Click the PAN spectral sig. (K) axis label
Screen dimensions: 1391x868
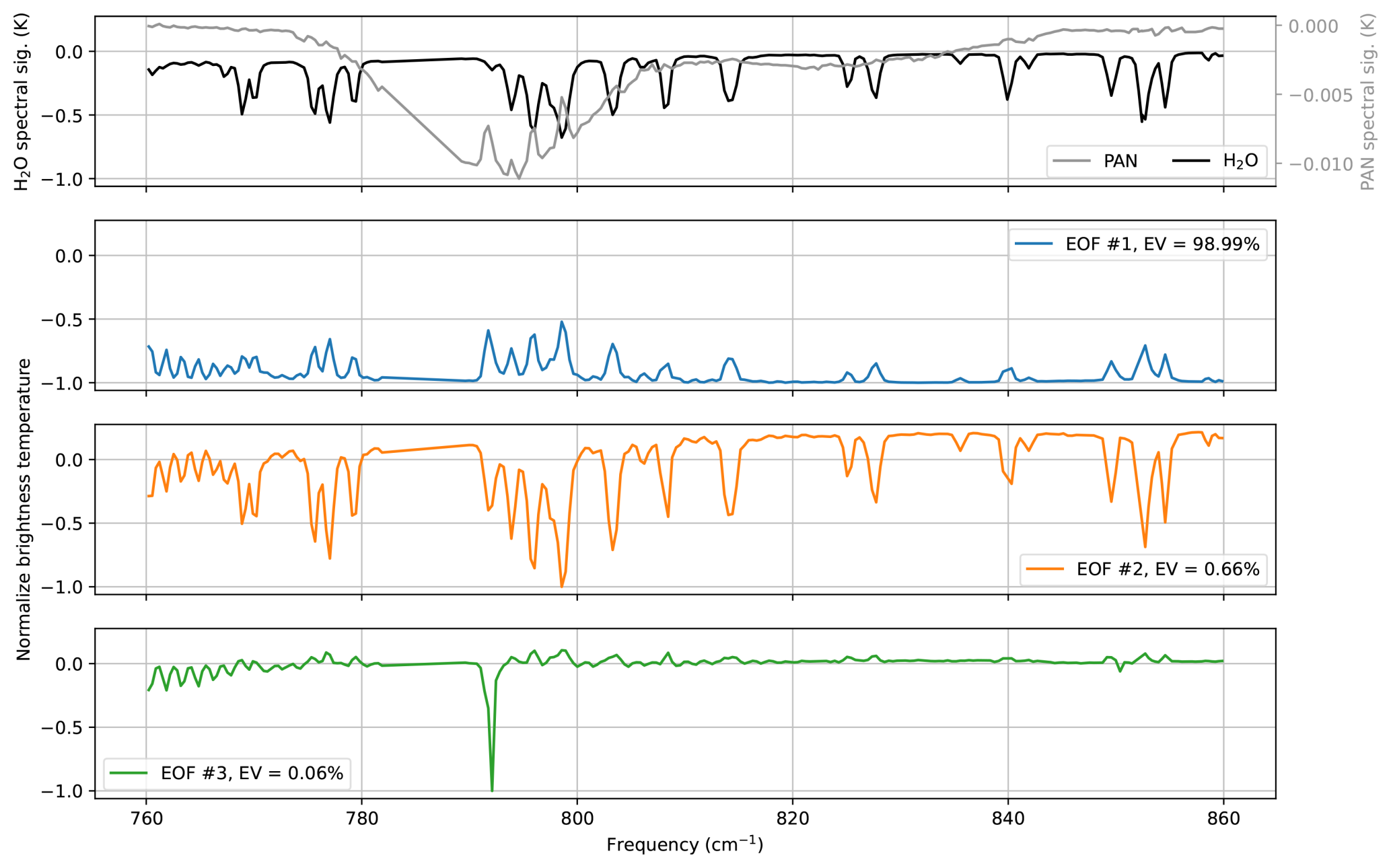tap(1367, 101)
